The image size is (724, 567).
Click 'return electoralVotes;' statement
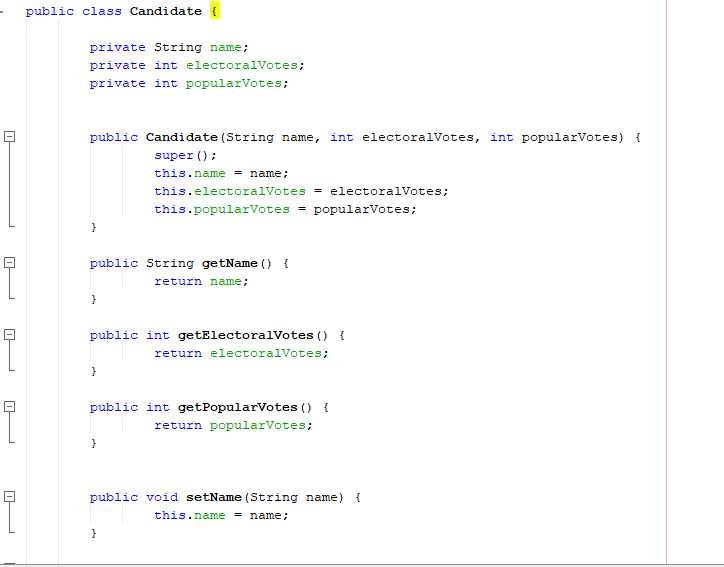coord(241,354)
